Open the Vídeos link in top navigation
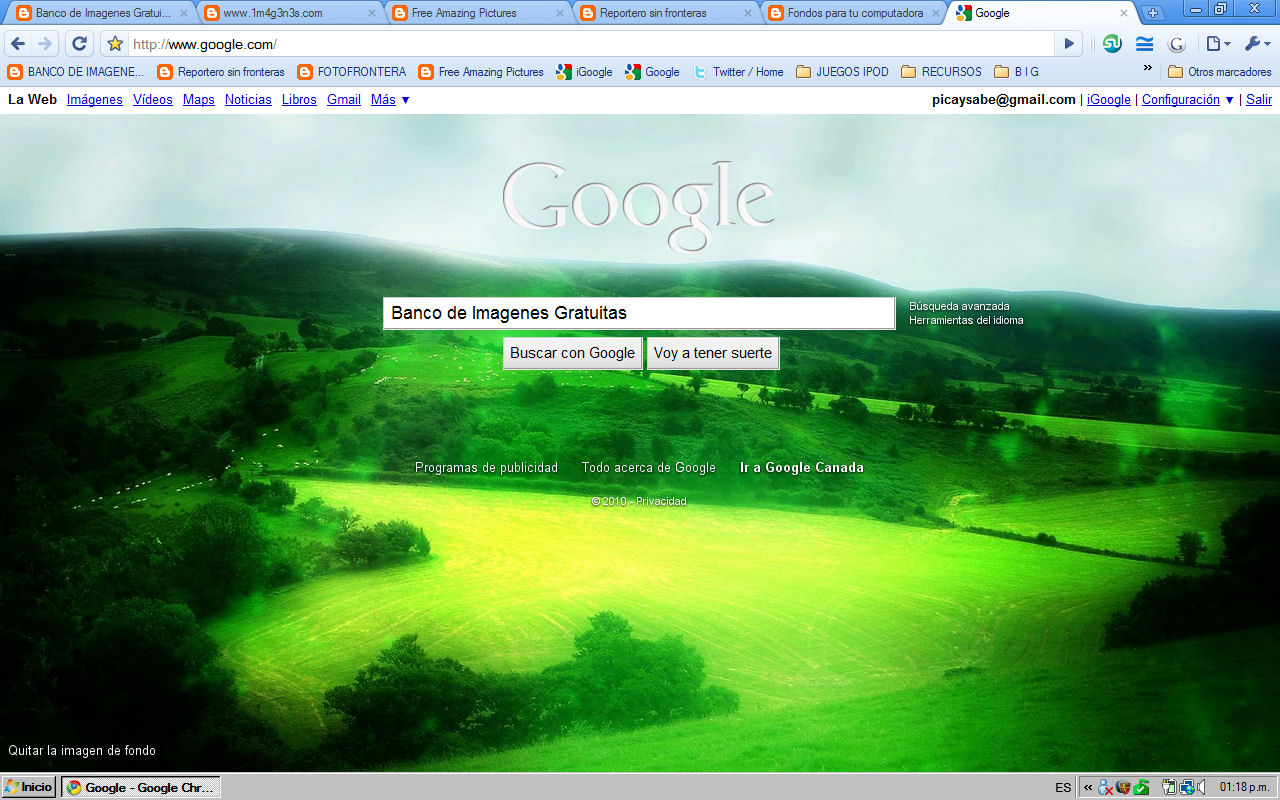This screenshot has height=800, width=1280. coord(153,99)
